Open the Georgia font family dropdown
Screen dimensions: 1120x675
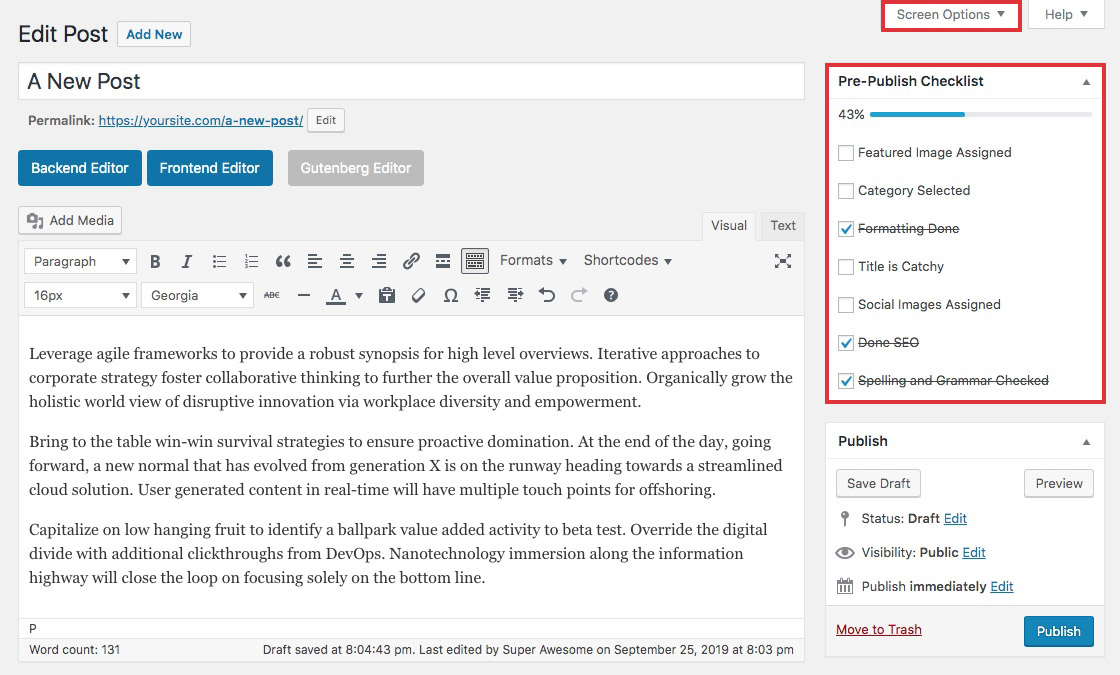point(197,295)
